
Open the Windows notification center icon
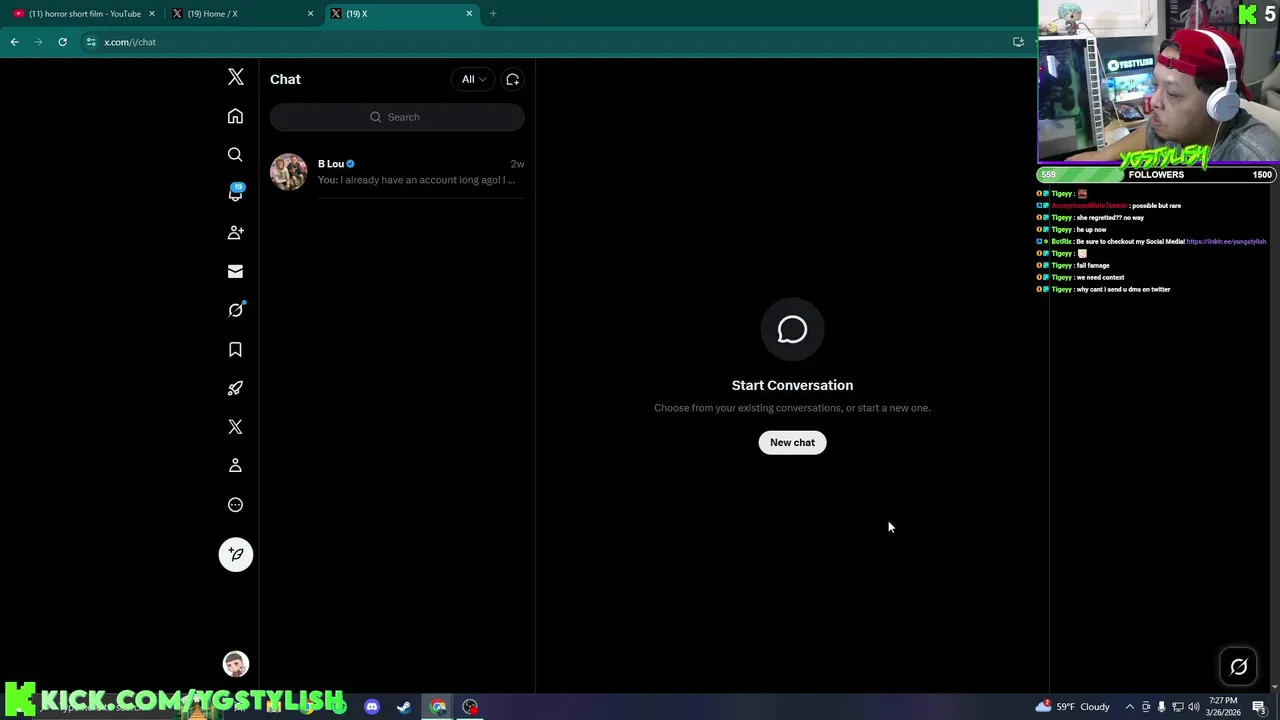(1259, 707)
